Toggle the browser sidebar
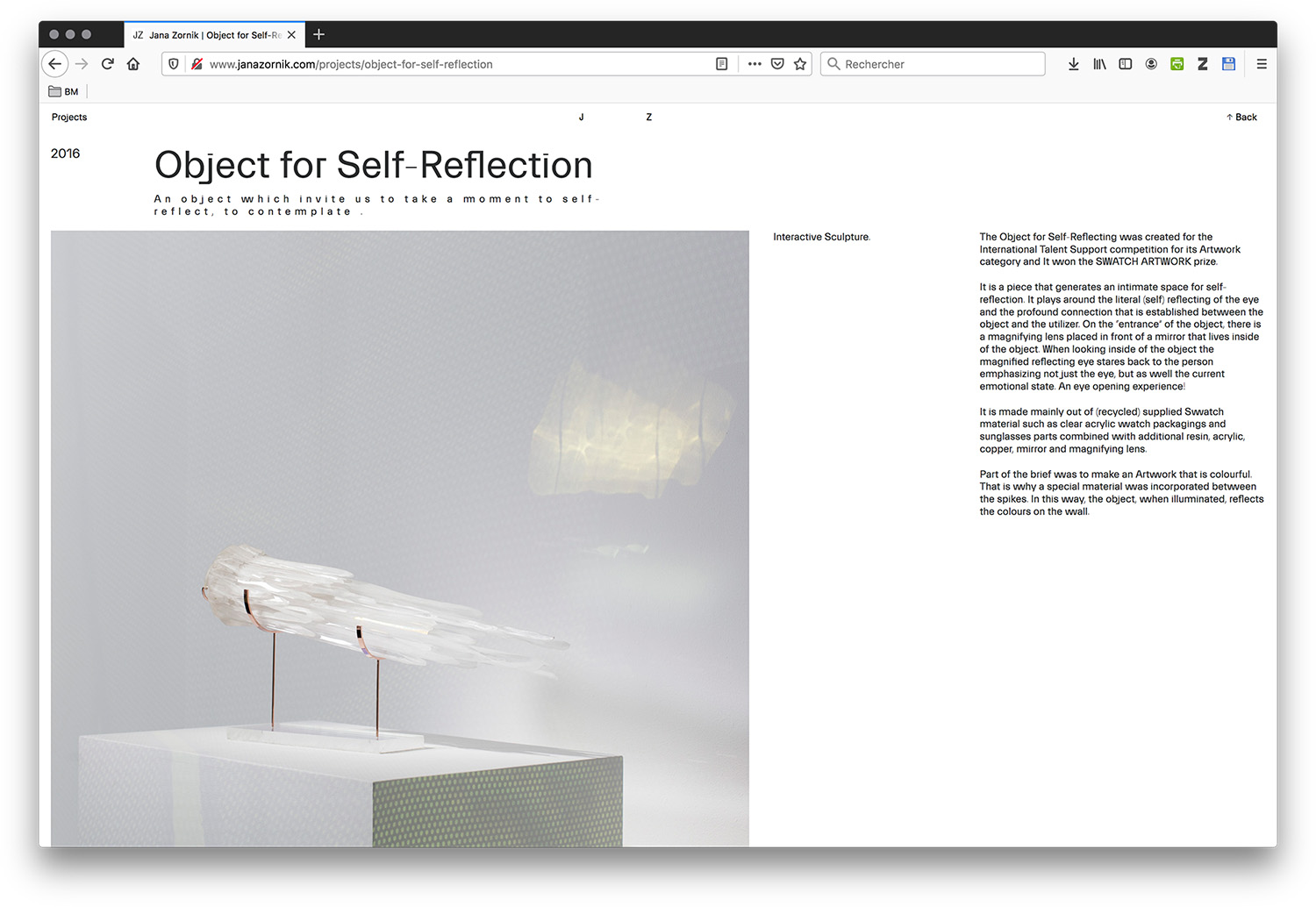1316x907 pixels. tap(1125, 64)
